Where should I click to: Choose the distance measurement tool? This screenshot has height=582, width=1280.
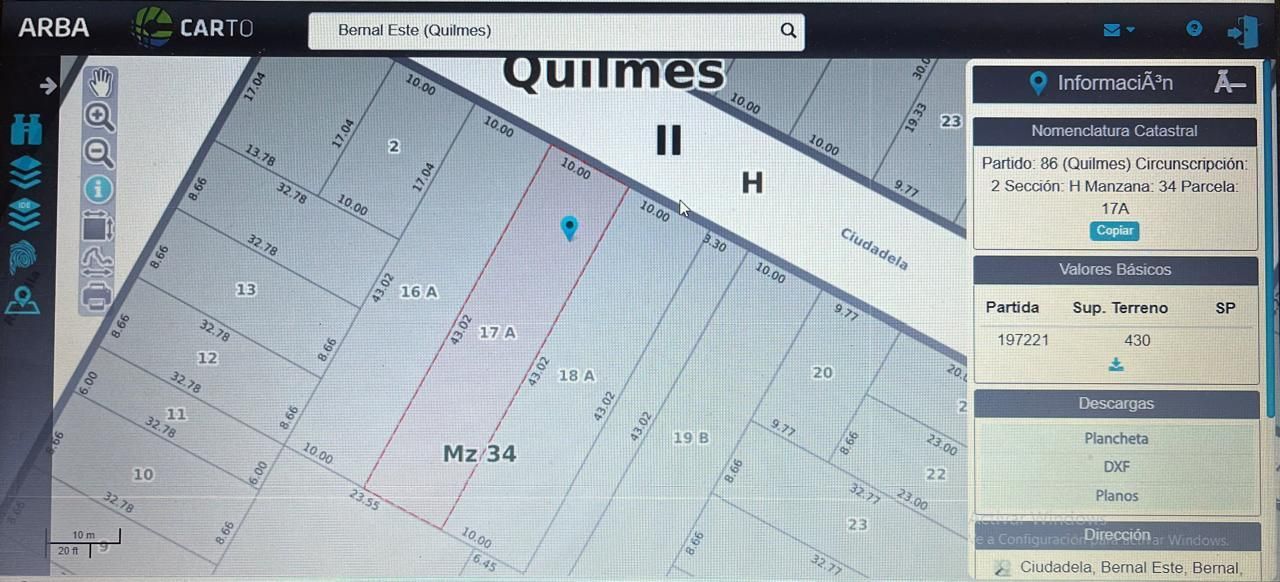97,262
